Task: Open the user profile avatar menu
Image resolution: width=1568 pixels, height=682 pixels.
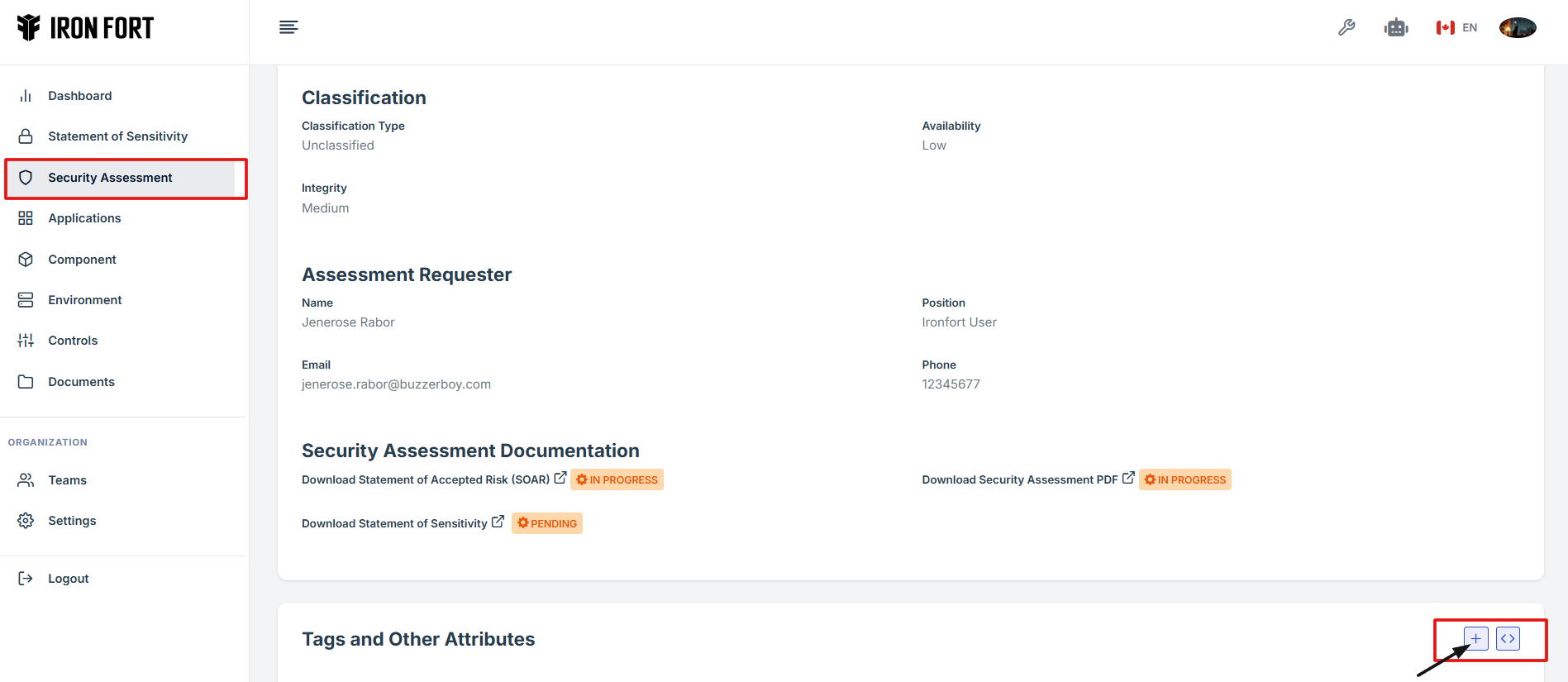Action: 1518,27
